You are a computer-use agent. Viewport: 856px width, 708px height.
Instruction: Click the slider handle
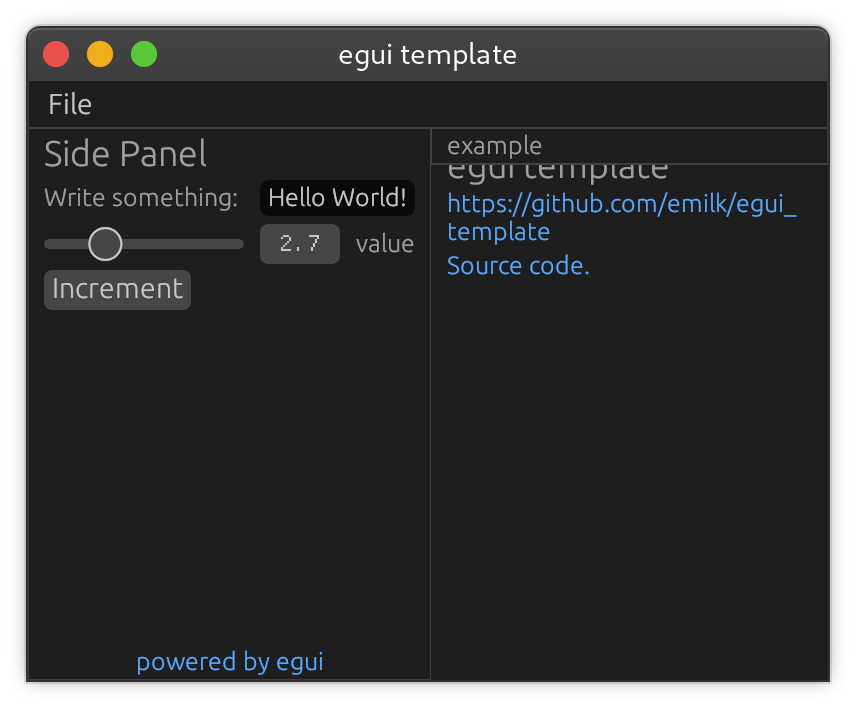point(104,244)
